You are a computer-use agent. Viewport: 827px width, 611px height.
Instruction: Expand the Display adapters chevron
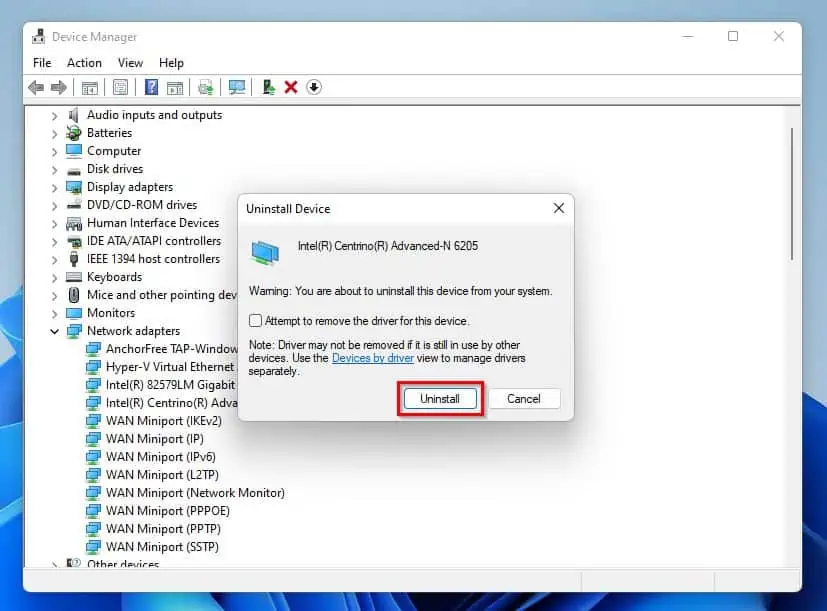[x=54, y=187]
